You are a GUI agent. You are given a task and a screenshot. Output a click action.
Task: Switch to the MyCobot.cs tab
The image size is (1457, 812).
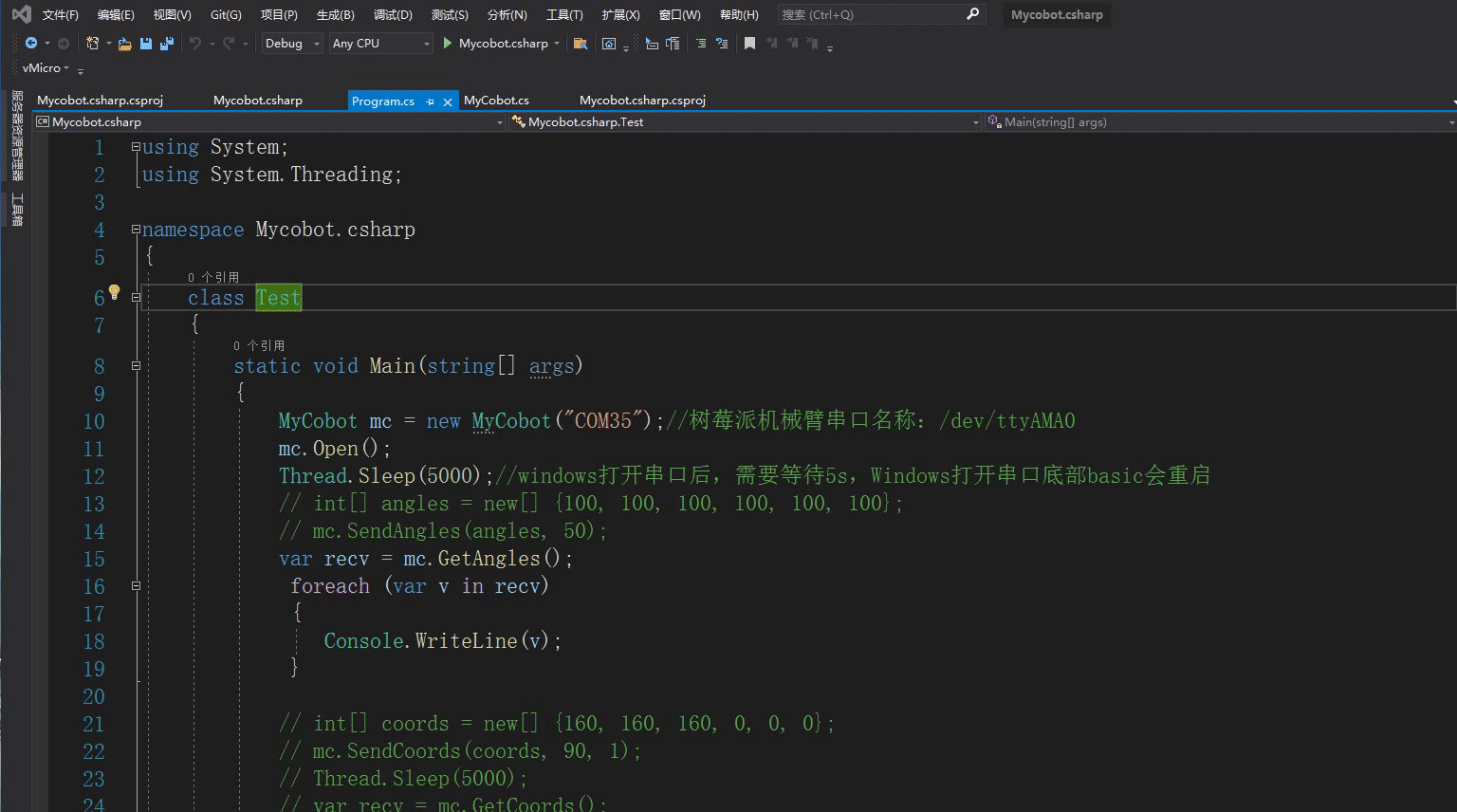[x=496, y=101]
